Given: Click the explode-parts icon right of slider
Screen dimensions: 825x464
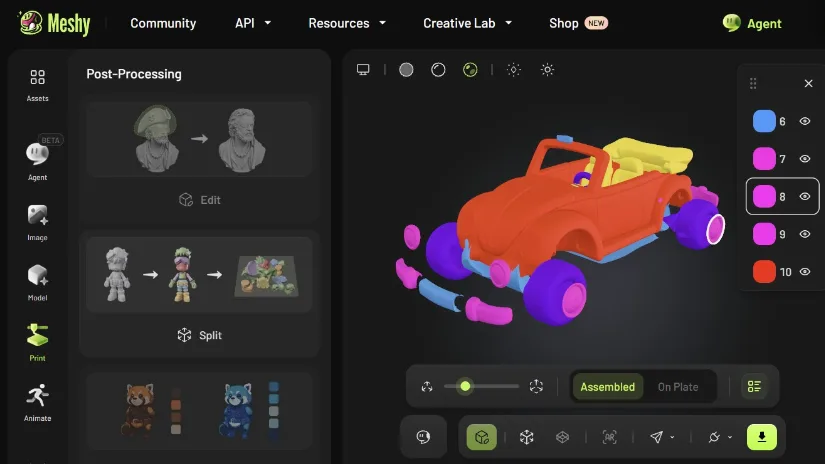Looking at the screenshot, I should pyautogui.click(x=536, y=387).
